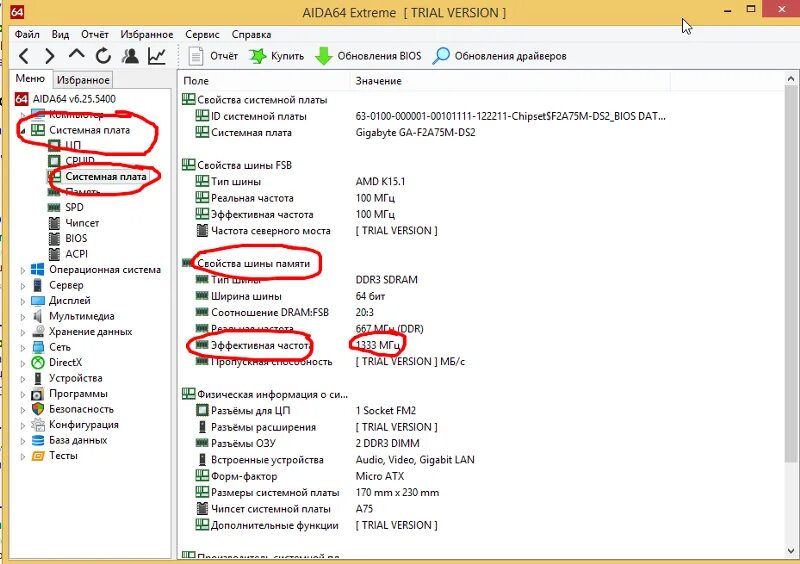Image resolution: width=800 pixels, height=564 pixels.
Task: Click the Поле column header
Action: point(264,81)
